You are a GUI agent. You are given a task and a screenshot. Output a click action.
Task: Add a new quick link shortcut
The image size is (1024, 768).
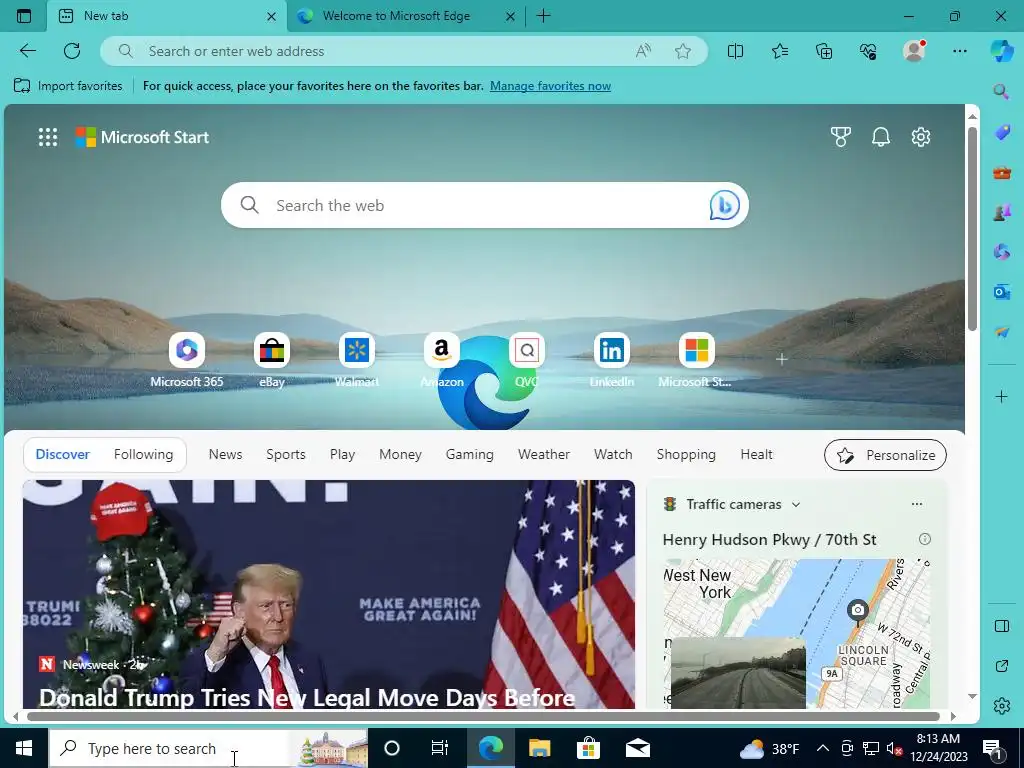[782, 359]
